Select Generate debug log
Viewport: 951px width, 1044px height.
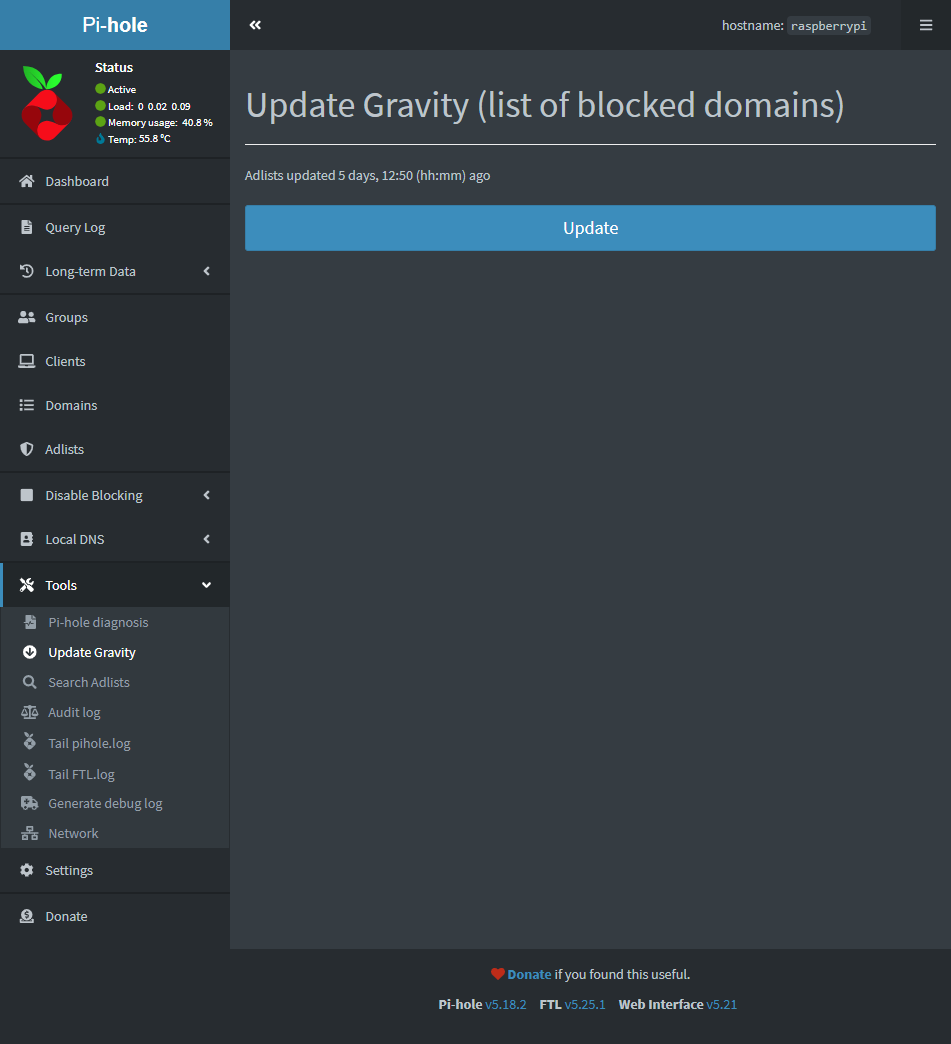click(x=105, y=803)
